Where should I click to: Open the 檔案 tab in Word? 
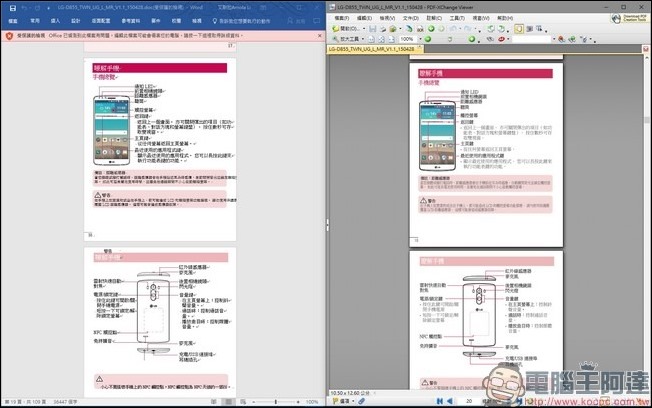tap(13, 21)
